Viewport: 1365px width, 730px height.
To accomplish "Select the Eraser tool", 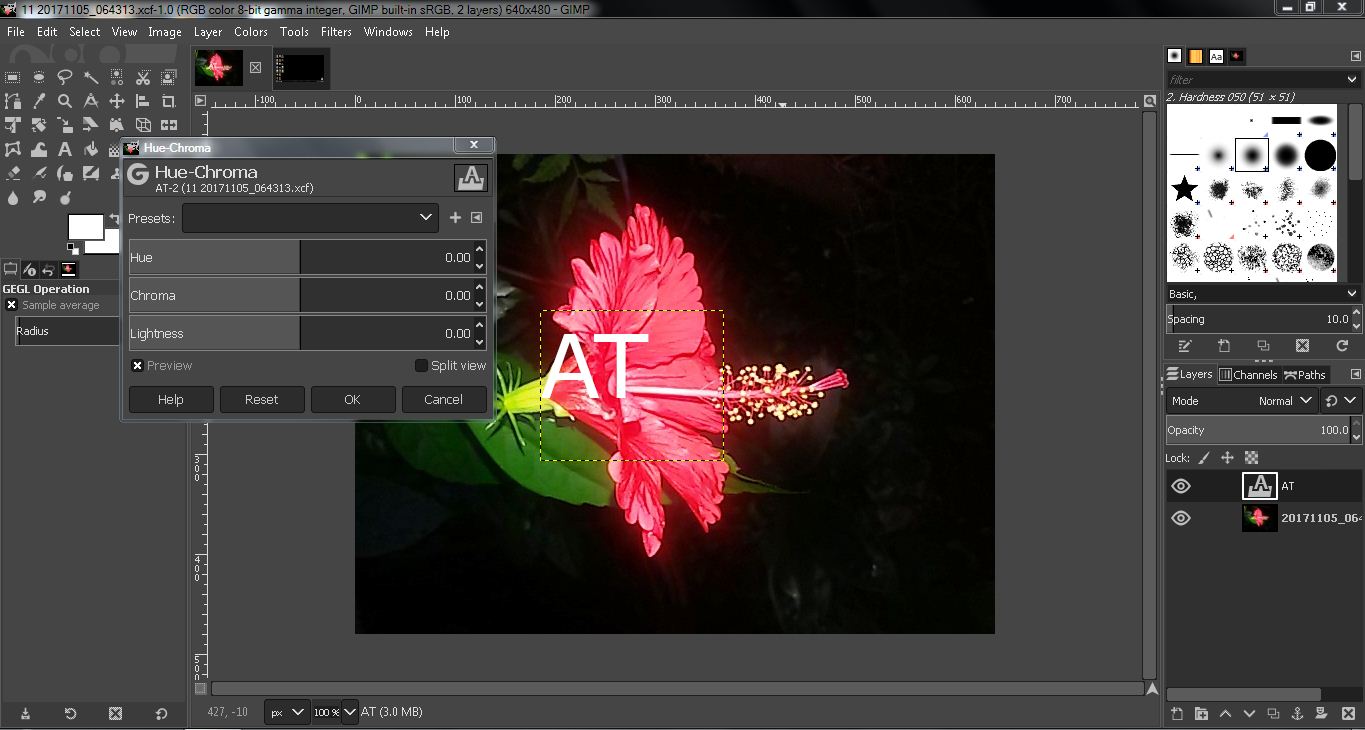I will point(12,173).
